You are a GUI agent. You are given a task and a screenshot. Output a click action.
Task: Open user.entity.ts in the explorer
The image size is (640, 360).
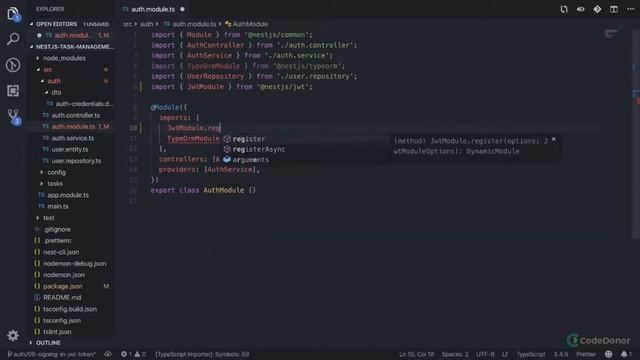tap(69, 149)
